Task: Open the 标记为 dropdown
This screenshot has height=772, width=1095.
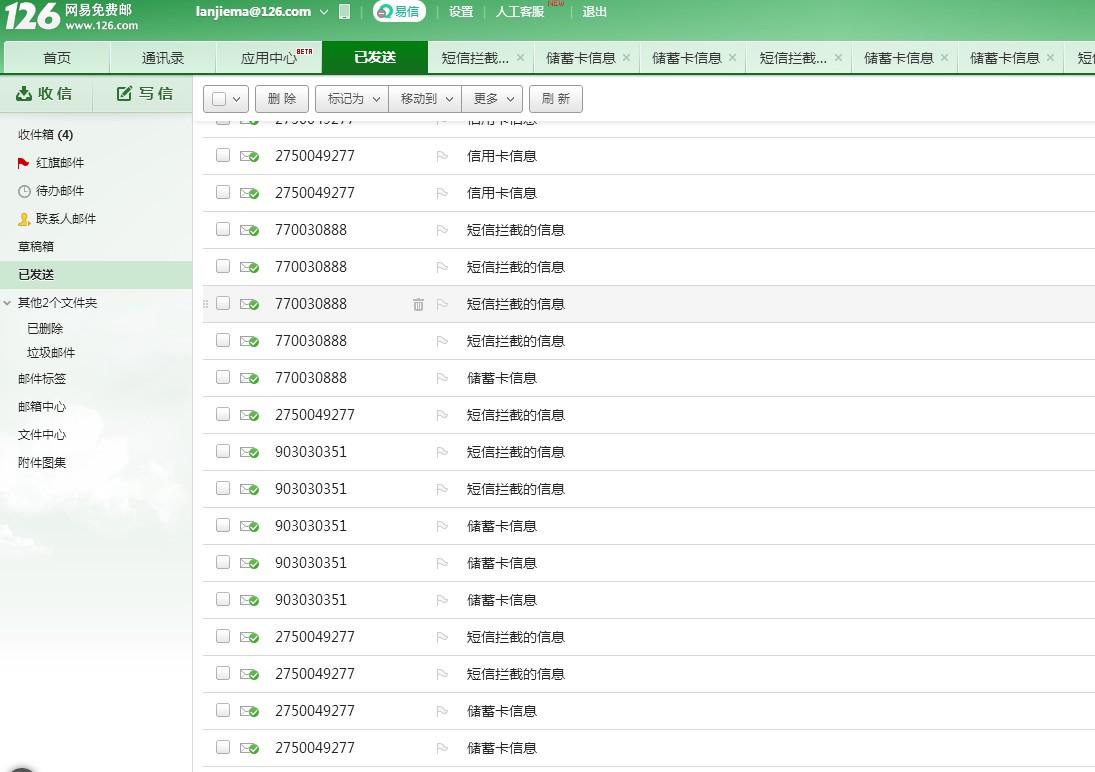Action: [x=351, y=98]
